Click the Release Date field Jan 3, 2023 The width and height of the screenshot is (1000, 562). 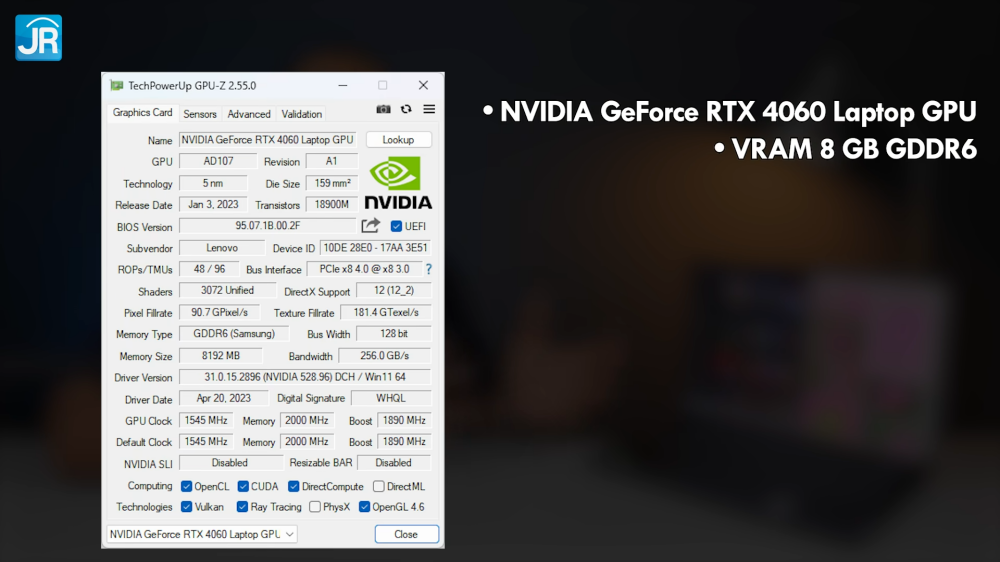tap(213, 204)
